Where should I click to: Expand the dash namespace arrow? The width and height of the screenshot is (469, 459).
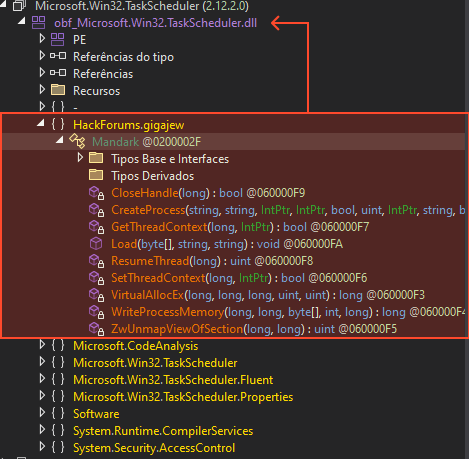[x=42, y=106]
